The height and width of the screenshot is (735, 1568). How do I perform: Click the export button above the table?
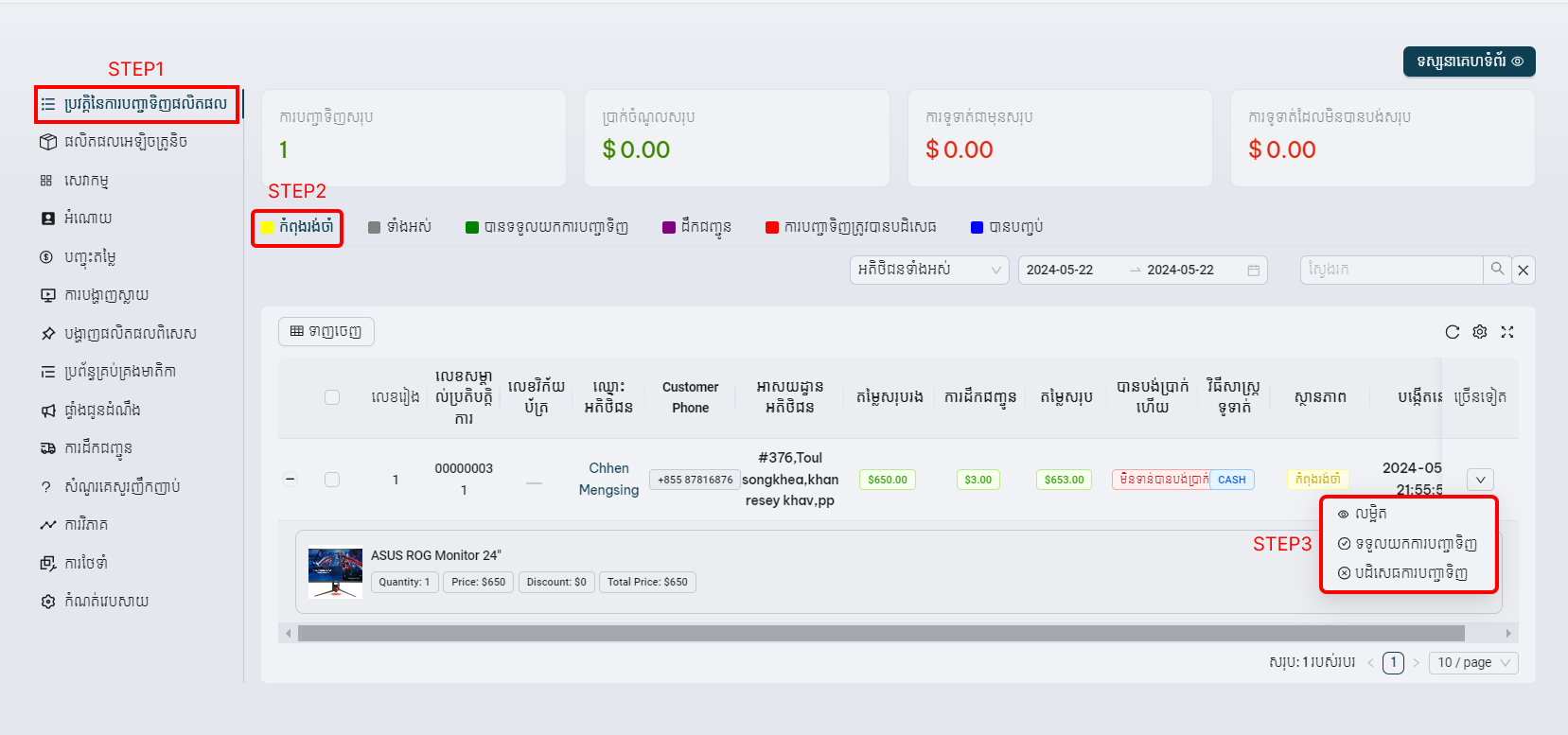click(x=326, y=331)
